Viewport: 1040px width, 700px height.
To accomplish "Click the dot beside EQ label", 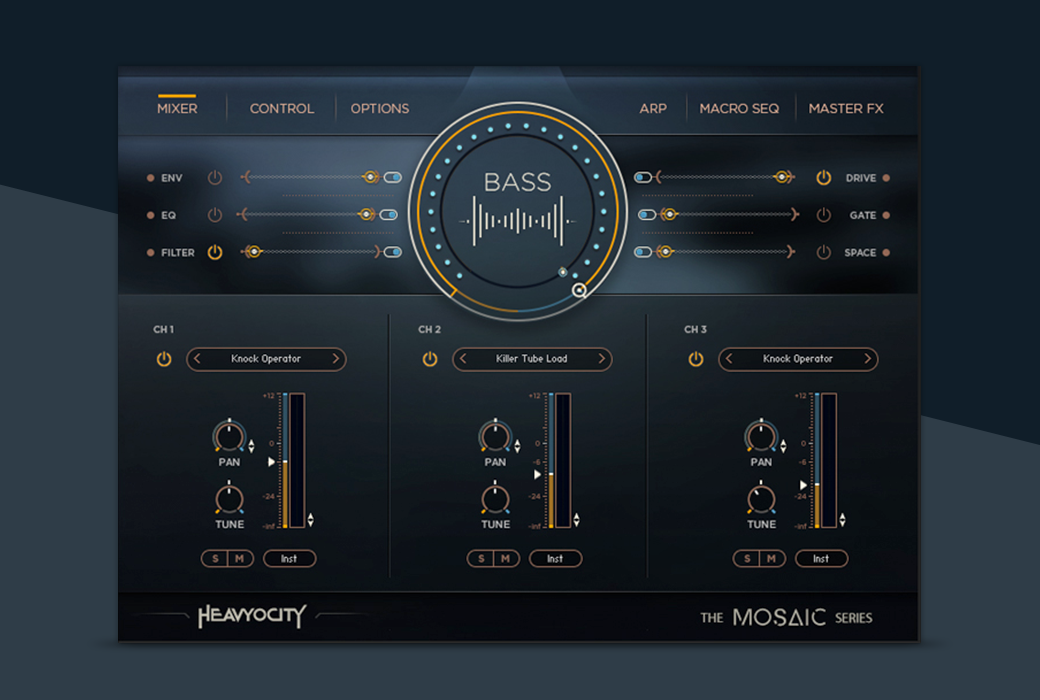I will 151,215.
